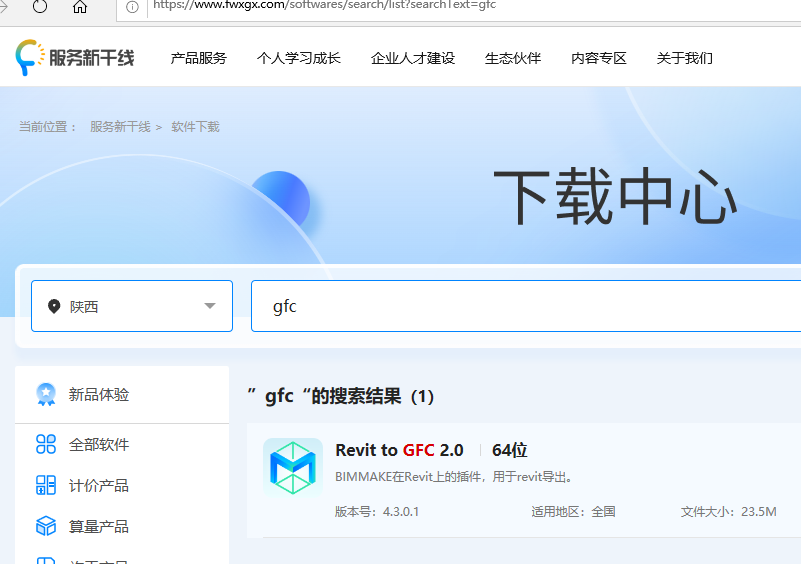Open the 个人学习成长 menu
Viewport: 801px width, 564px height.
tap(299, 58)
